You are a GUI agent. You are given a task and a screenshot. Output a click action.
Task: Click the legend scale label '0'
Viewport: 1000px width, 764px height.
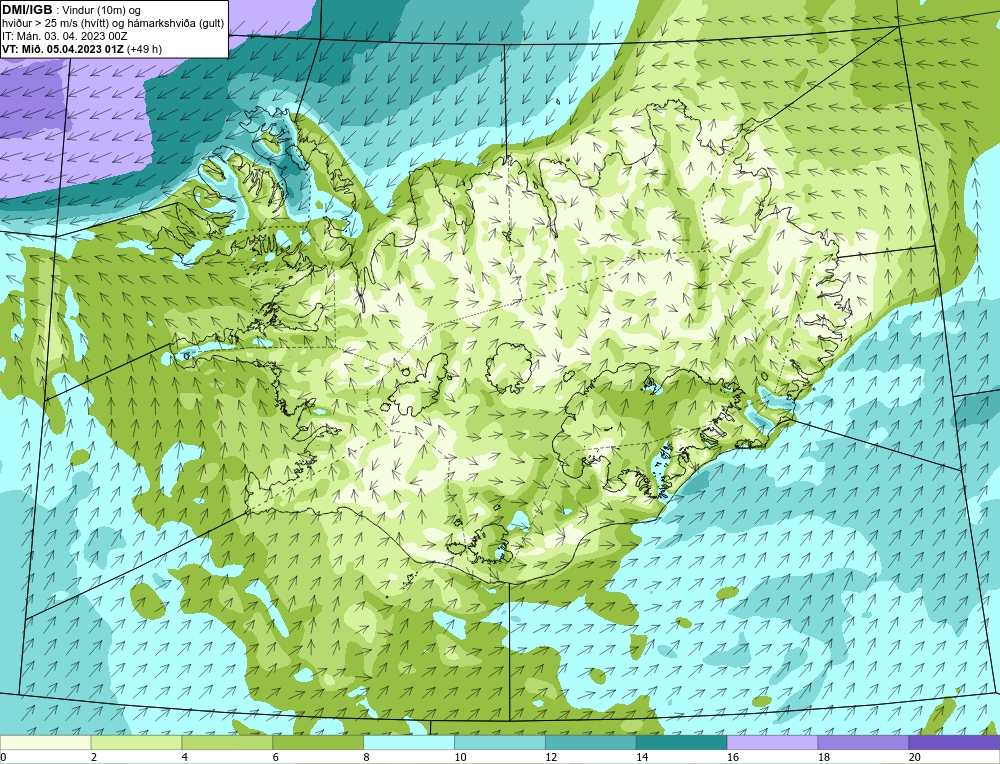point(3,757)
